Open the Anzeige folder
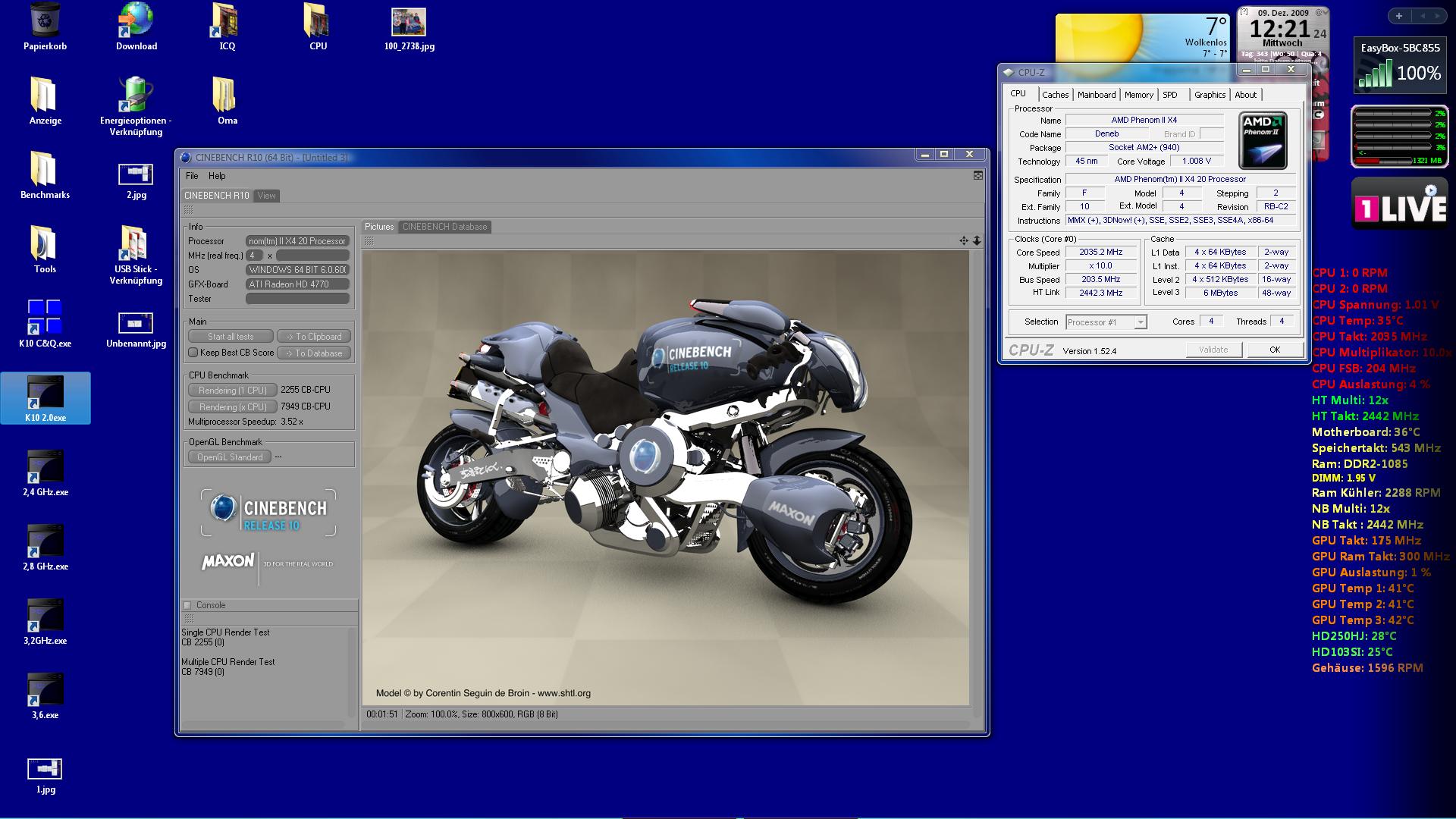 pos(45,101)
